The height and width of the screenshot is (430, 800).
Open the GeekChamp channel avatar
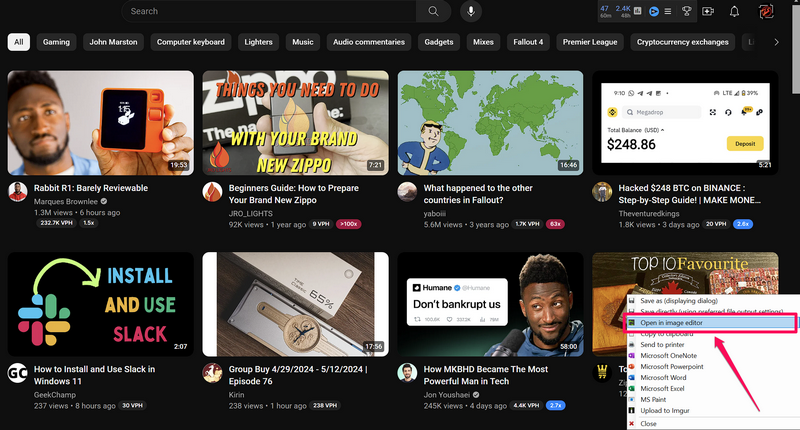pyautogui.click(x=17, y=373)
